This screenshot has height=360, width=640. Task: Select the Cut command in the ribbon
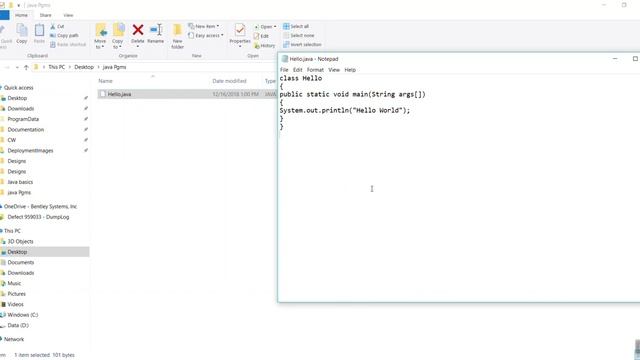[x=57, y=27]
